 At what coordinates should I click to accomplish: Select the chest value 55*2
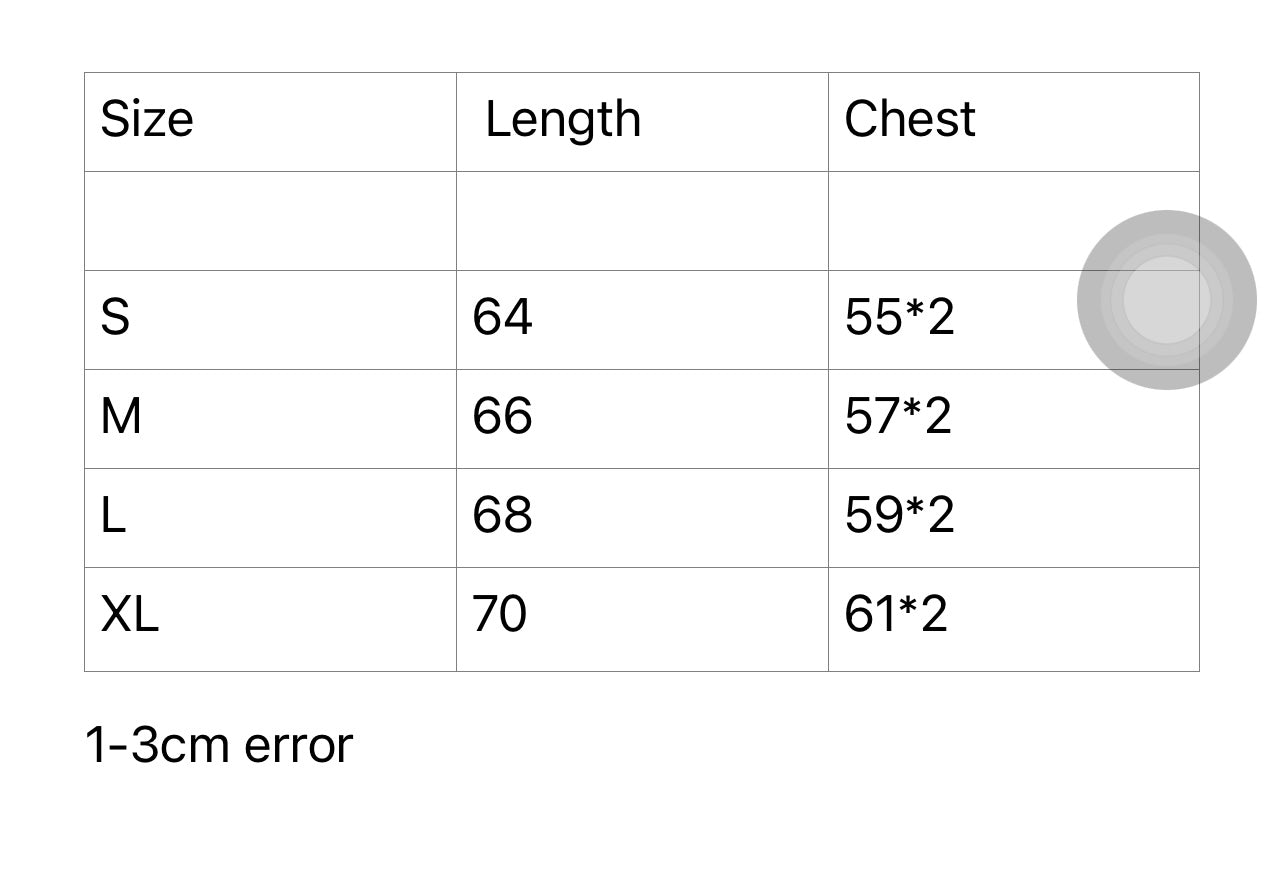point(899,318)
